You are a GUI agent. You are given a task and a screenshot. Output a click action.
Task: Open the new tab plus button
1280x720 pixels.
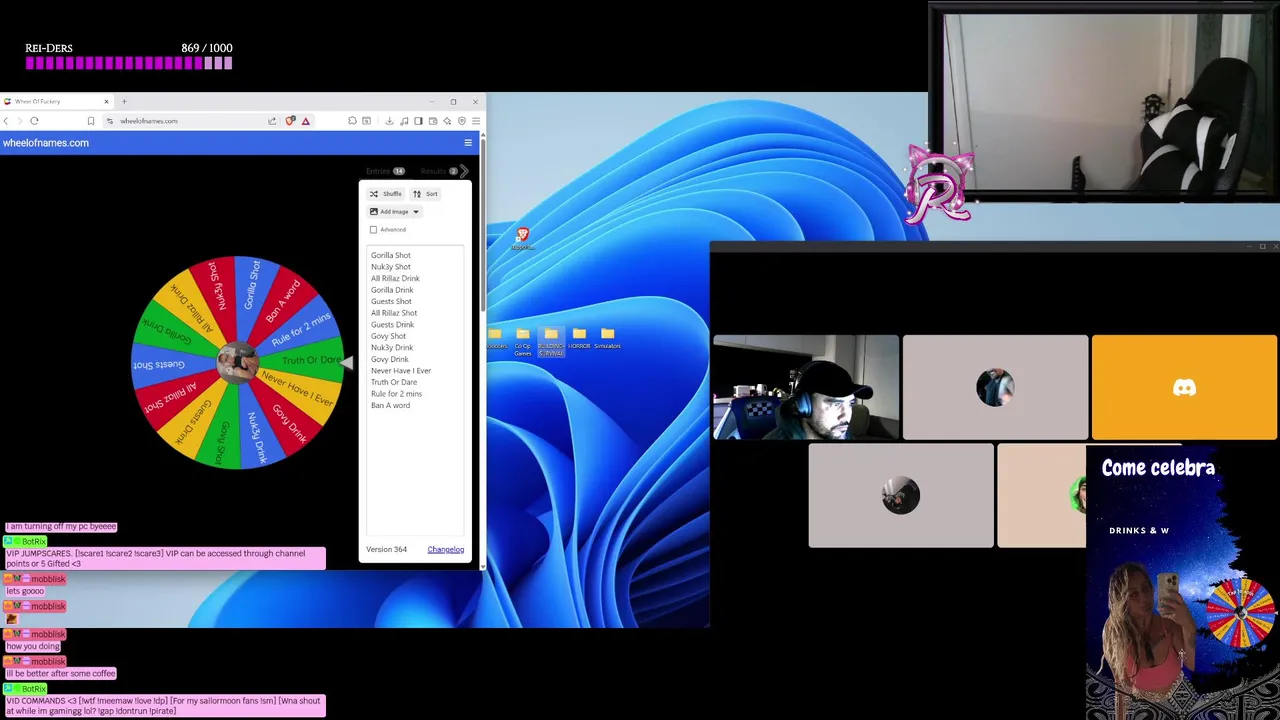124,101
